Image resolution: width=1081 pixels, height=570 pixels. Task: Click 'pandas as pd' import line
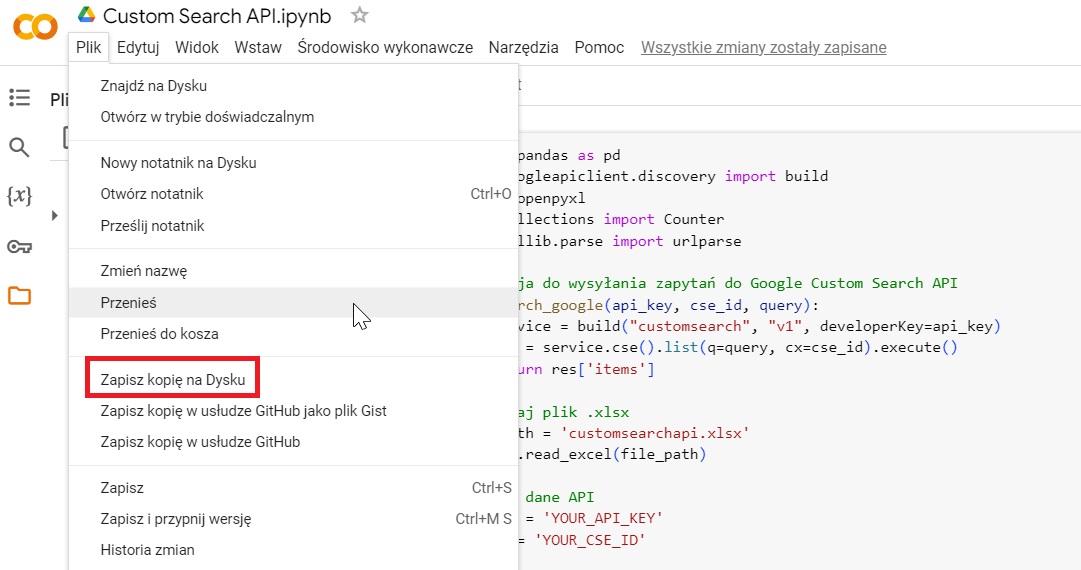click(569, 155)
